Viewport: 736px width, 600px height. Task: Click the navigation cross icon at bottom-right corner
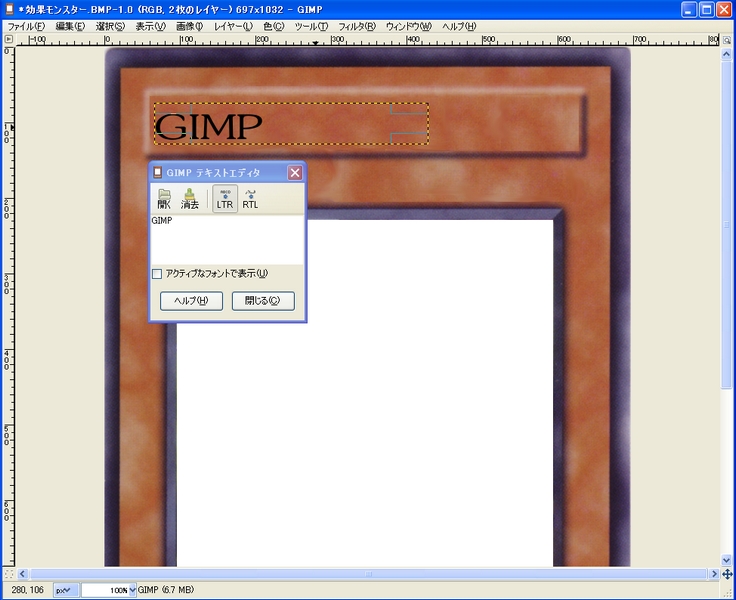click(727, 574)
